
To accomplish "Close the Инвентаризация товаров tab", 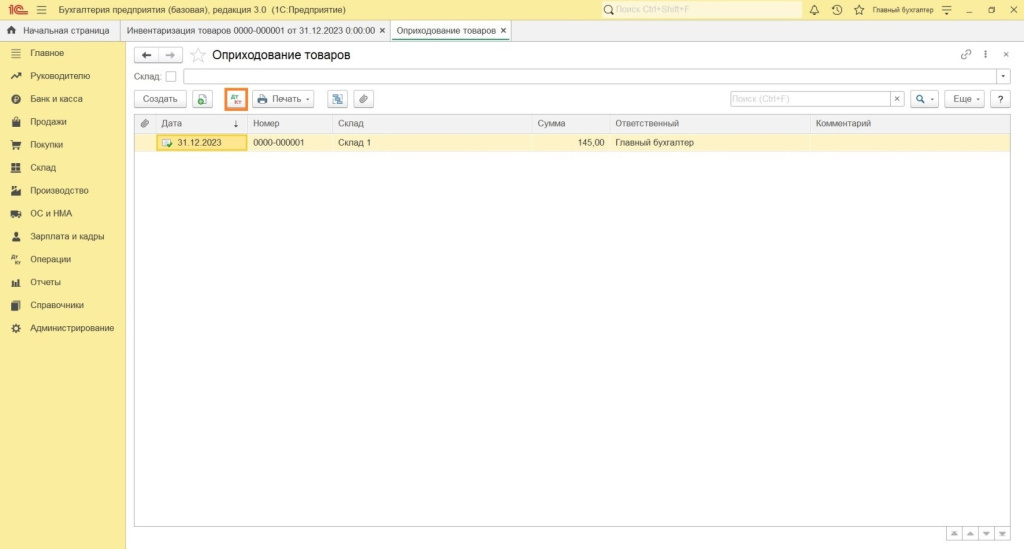I will (383, 31).
